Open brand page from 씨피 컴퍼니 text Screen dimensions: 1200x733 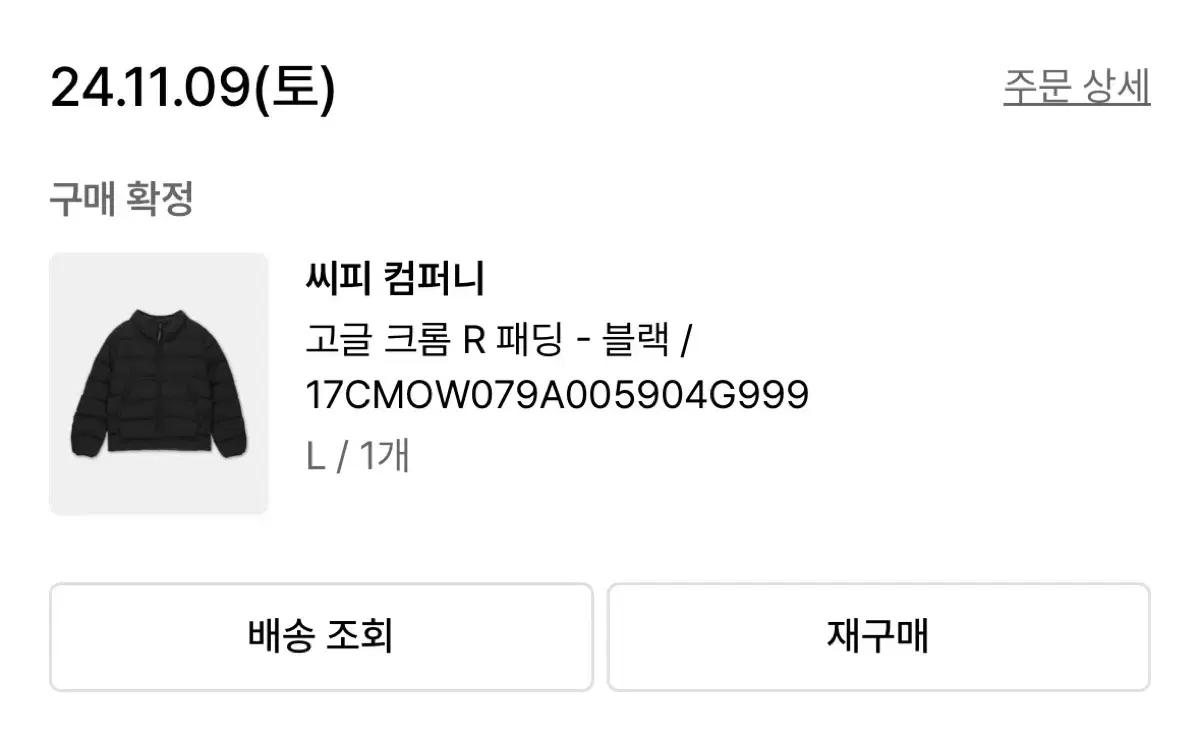(x=394, y=279)
